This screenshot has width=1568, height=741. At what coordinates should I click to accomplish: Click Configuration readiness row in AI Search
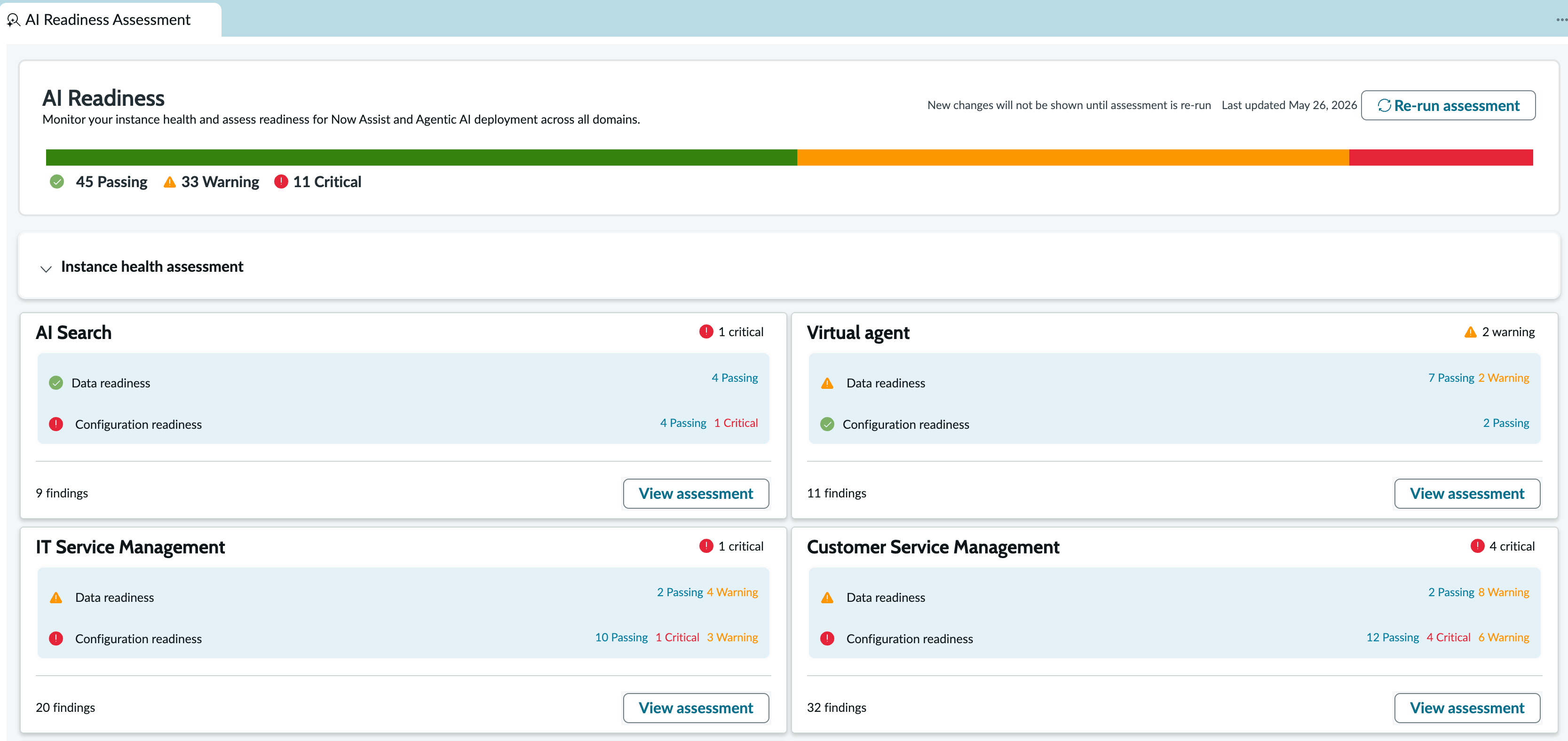(403, 424)
